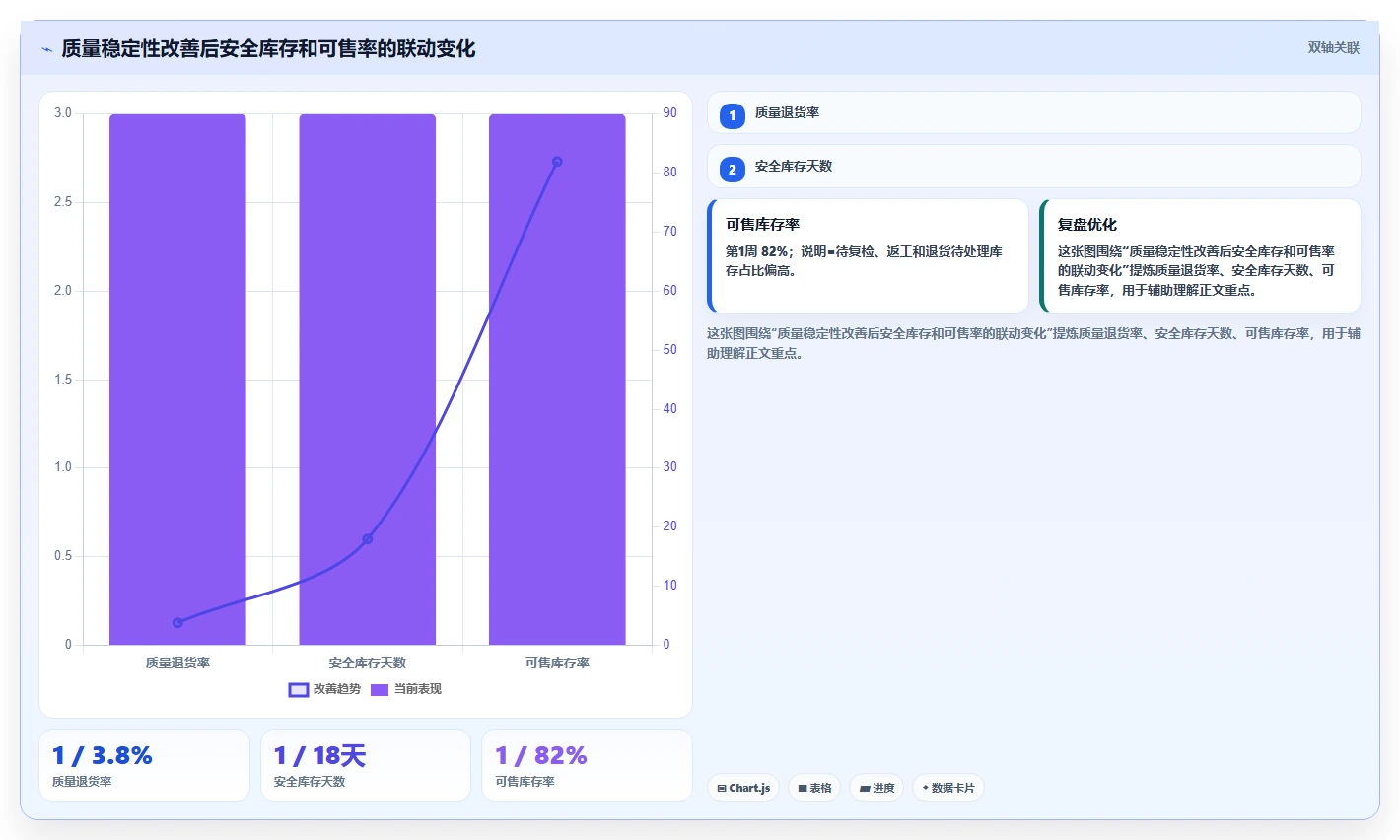Click the line point above 质量退货率

(177, 623)
